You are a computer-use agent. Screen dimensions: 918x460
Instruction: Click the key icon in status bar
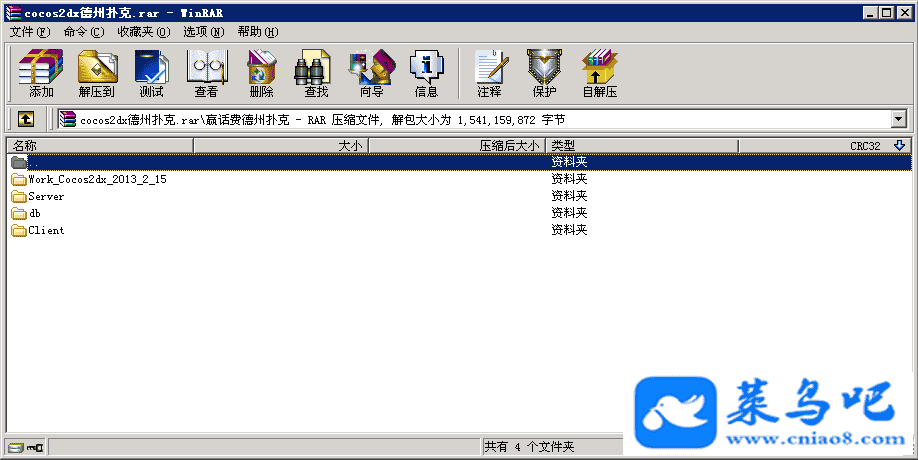coord(36,448)
